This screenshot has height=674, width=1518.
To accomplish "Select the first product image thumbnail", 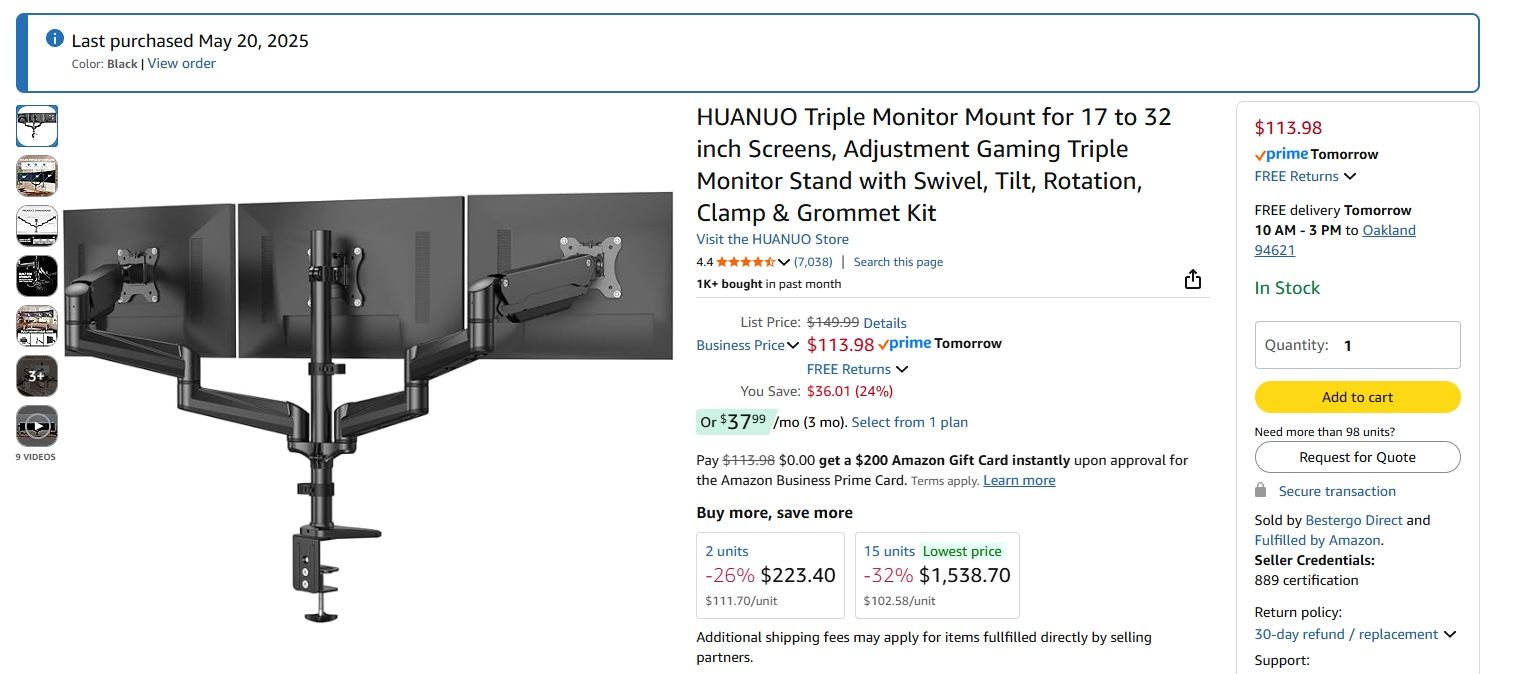I will [37, 126].
